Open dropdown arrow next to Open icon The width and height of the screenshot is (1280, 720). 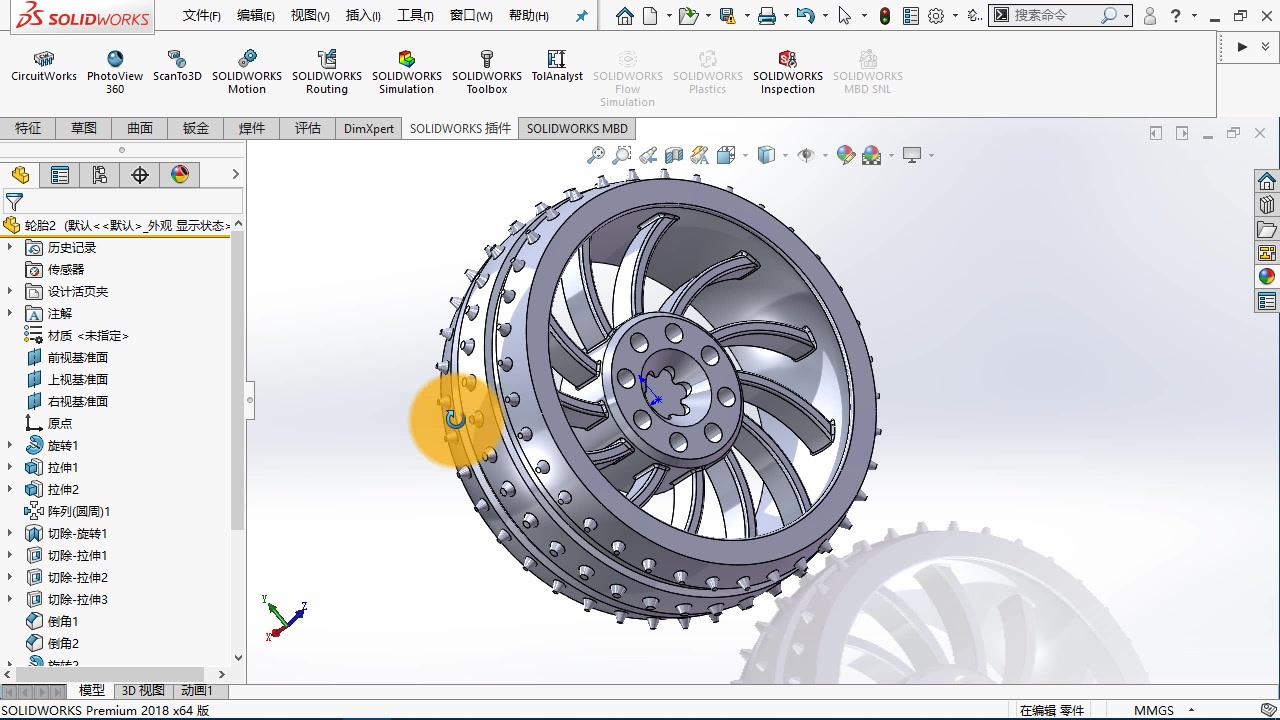(x=707, y=15)
